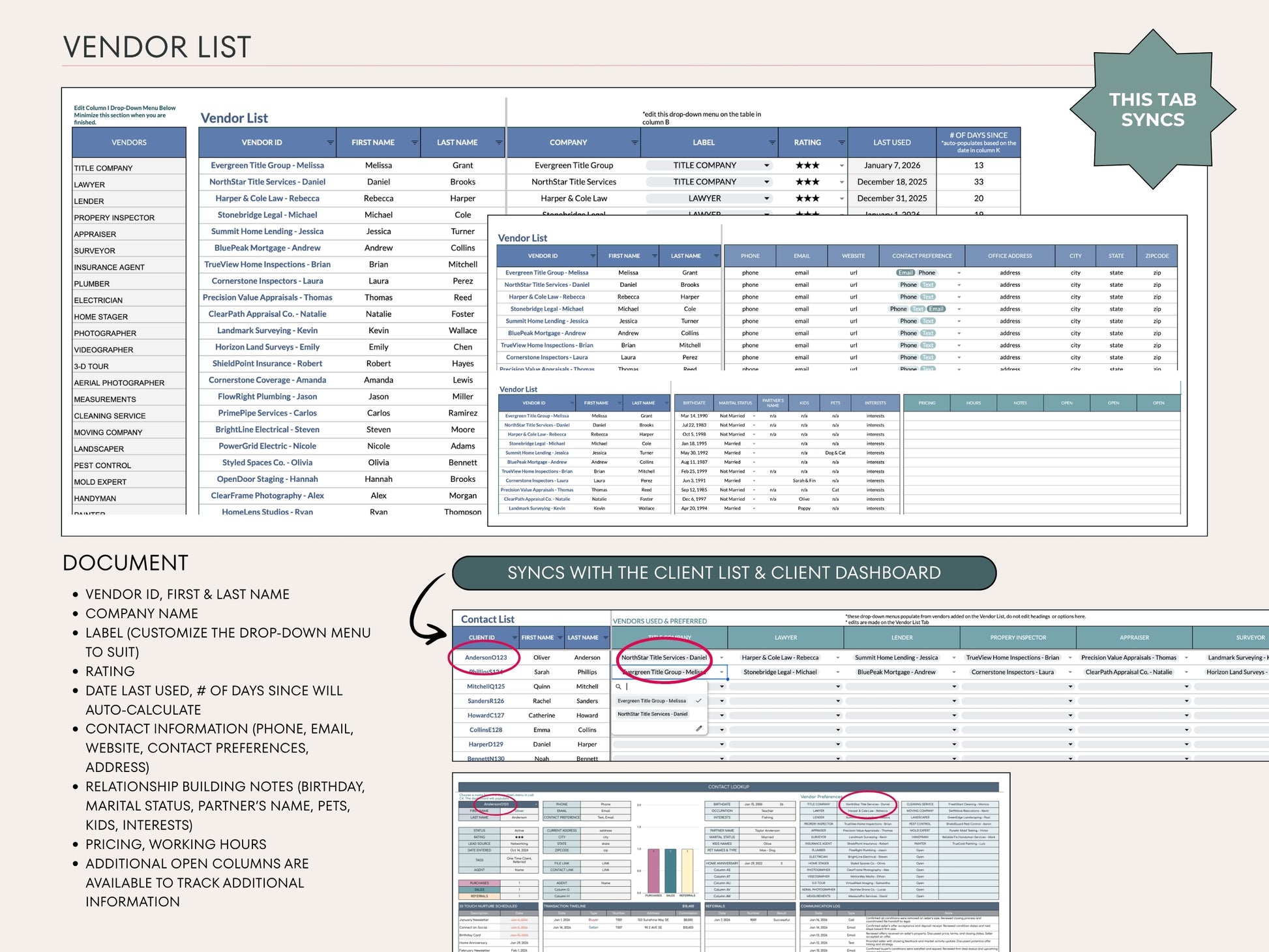Click the search magnifier icon in dropdown popup

618,687
